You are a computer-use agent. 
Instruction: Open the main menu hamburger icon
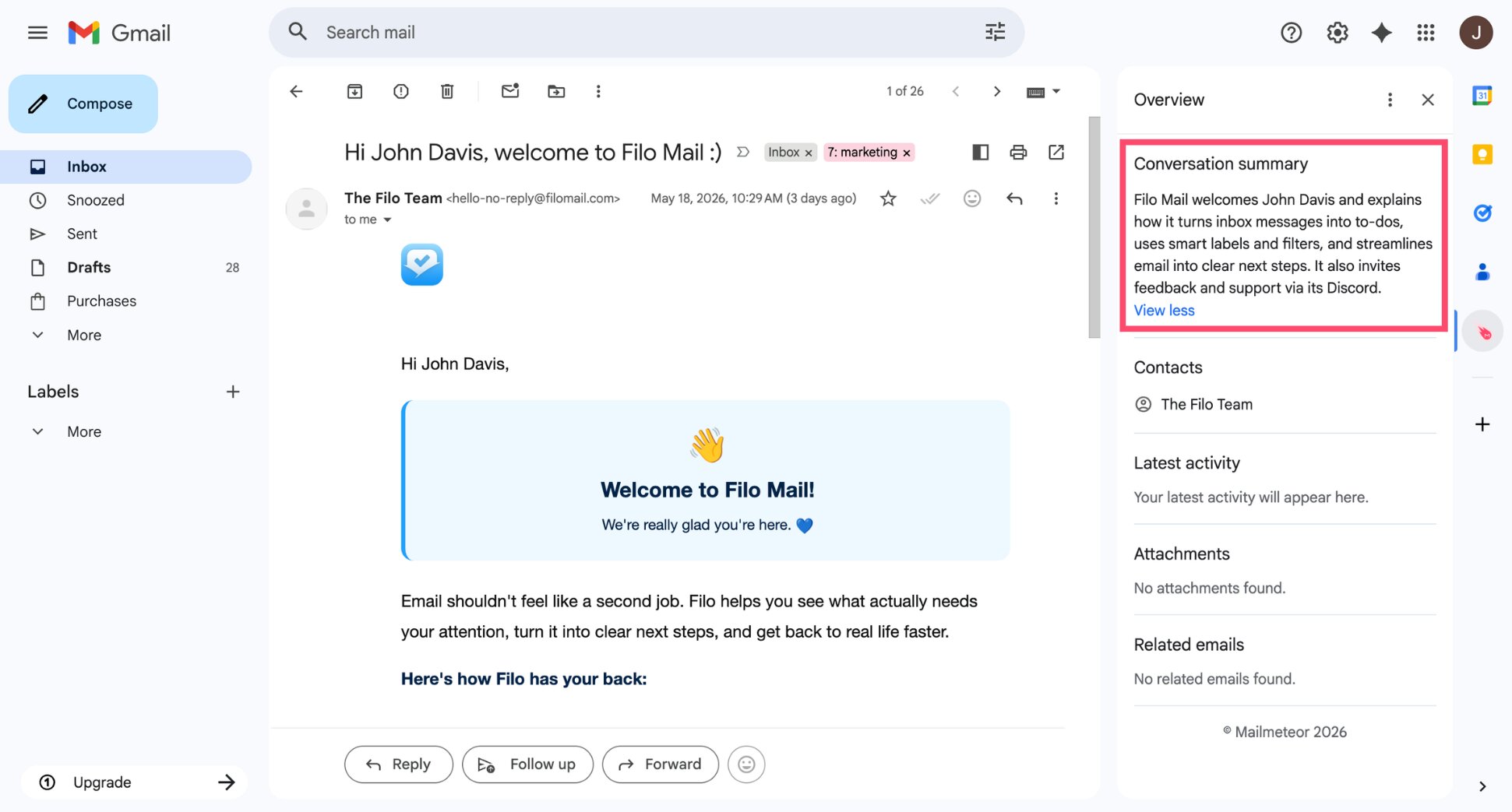pyautogui.click(x=37, y=33)
